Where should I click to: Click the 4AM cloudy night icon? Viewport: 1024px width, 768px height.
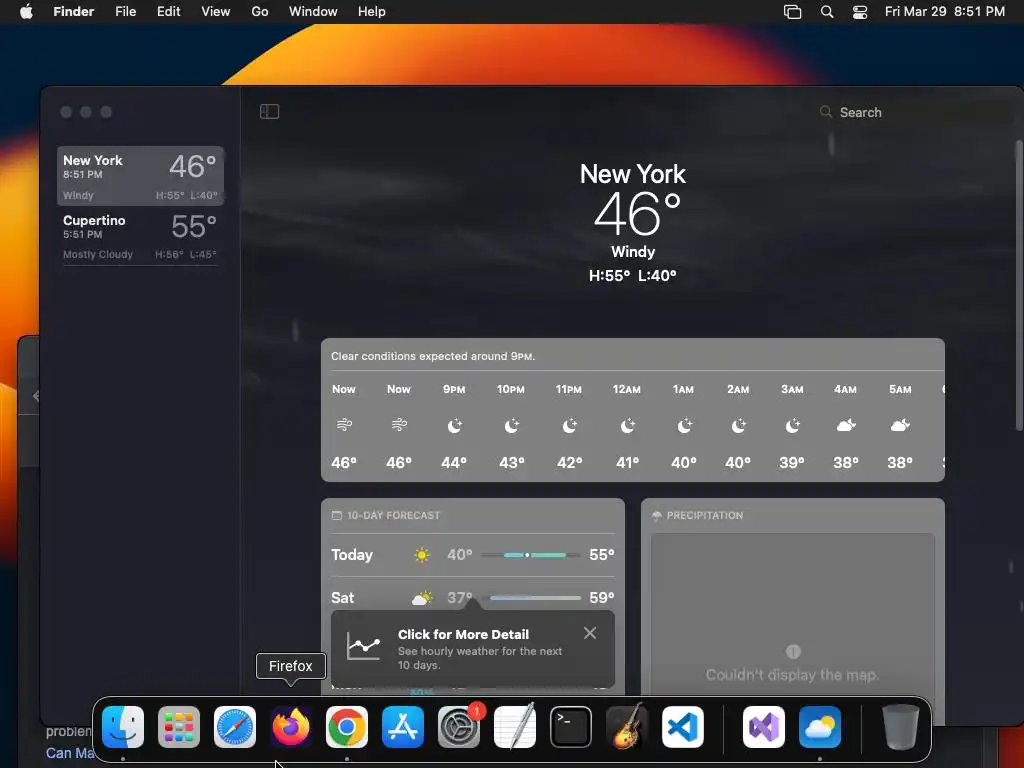pos(846,426)
